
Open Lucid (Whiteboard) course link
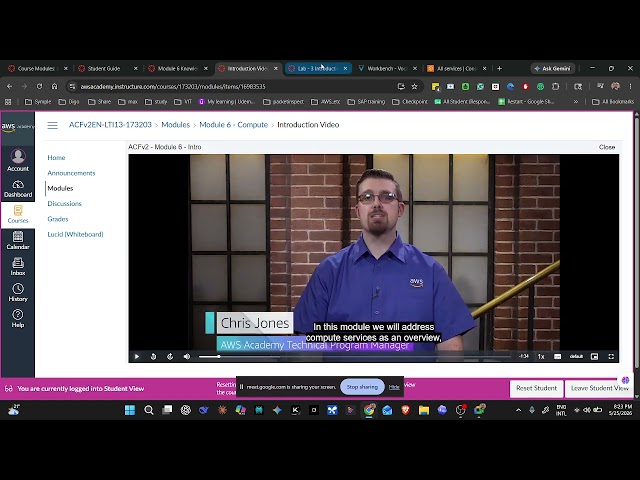point(75,234)
